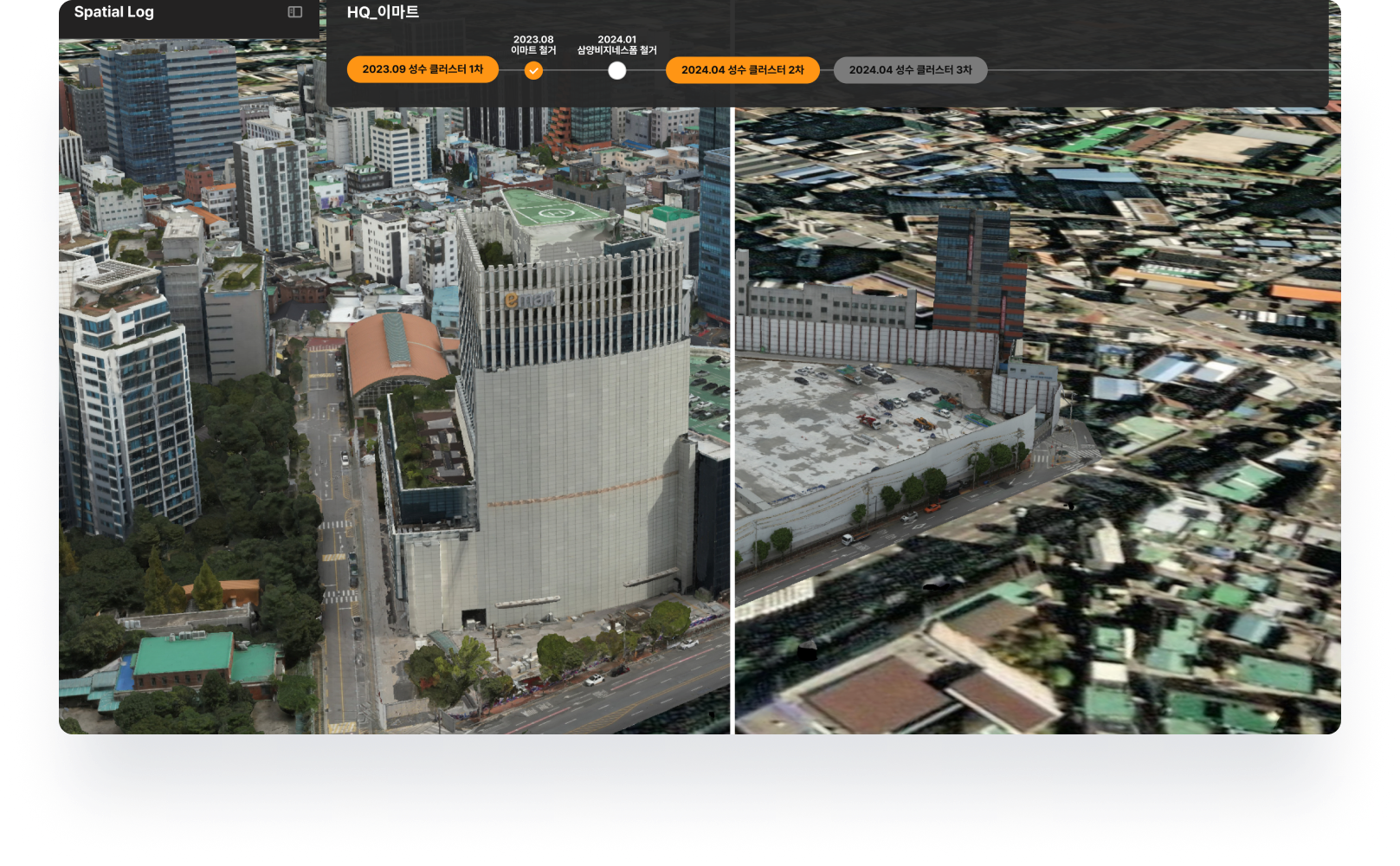Toggle the Spatial Log sidebar panel icon
The image size is (1400, 866).
(x=295, y=12)
